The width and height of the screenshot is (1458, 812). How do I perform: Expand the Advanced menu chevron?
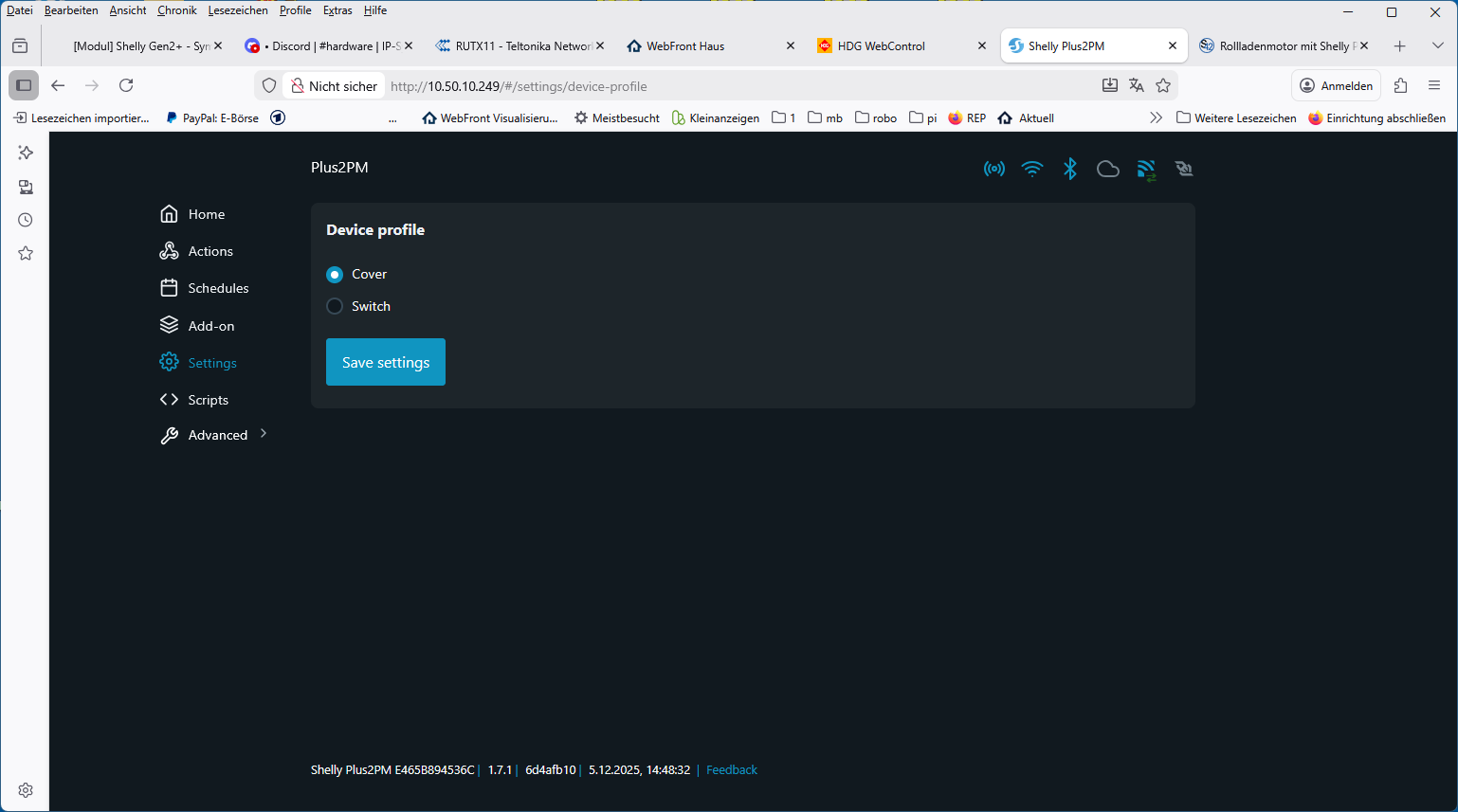tap(264, 434)
